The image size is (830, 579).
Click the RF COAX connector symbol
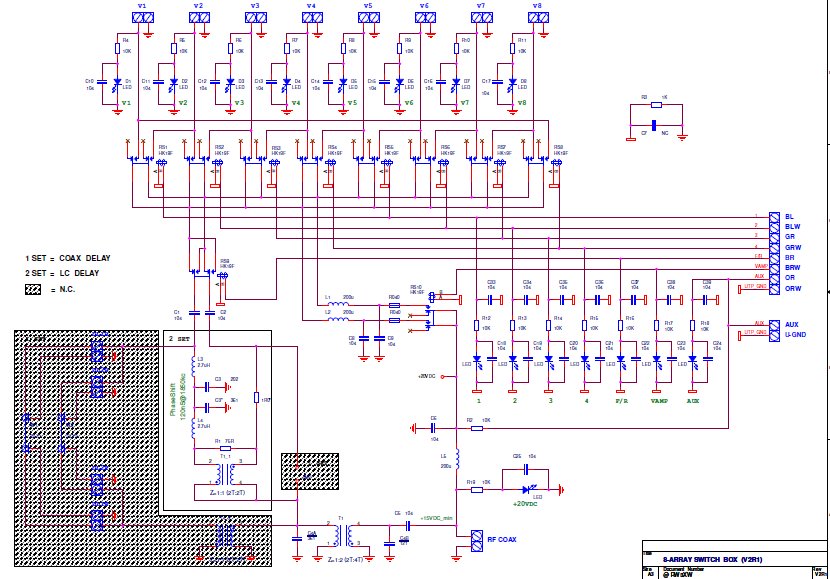(477, 541)
